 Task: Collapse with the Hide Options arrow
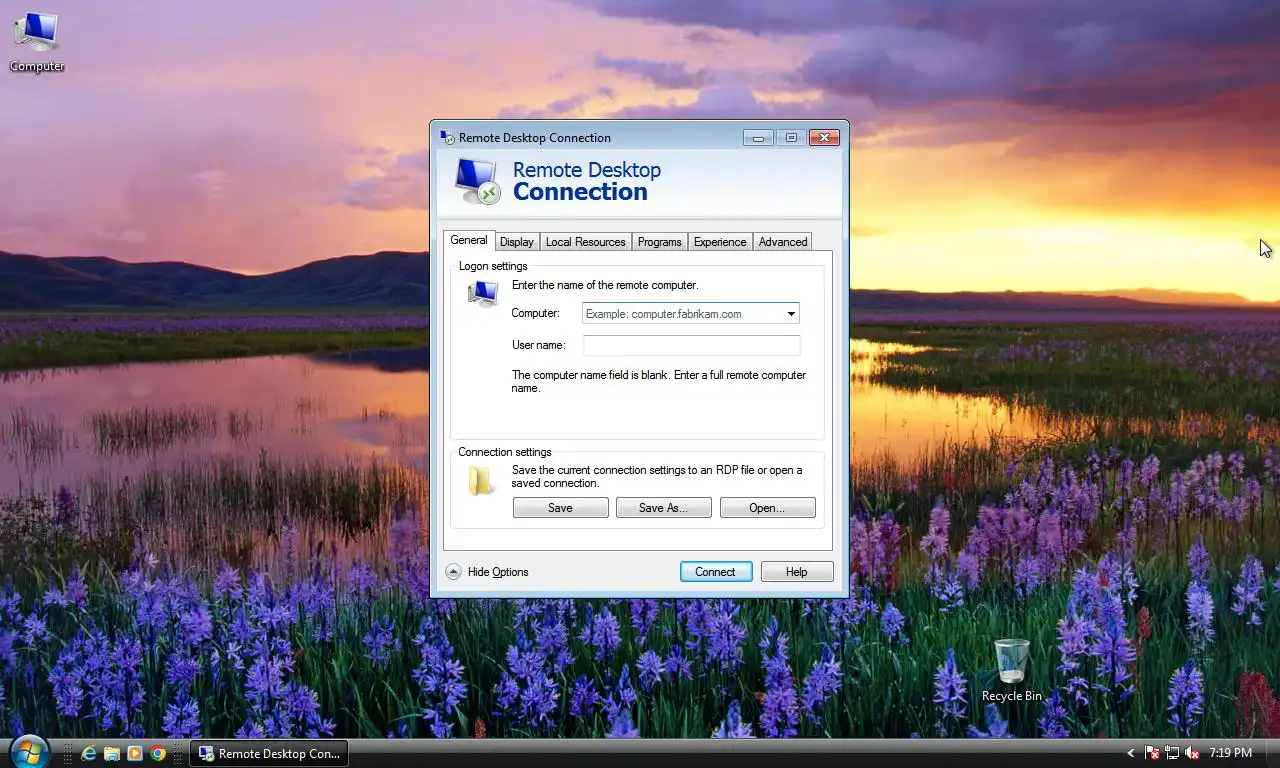coord(453,572)
